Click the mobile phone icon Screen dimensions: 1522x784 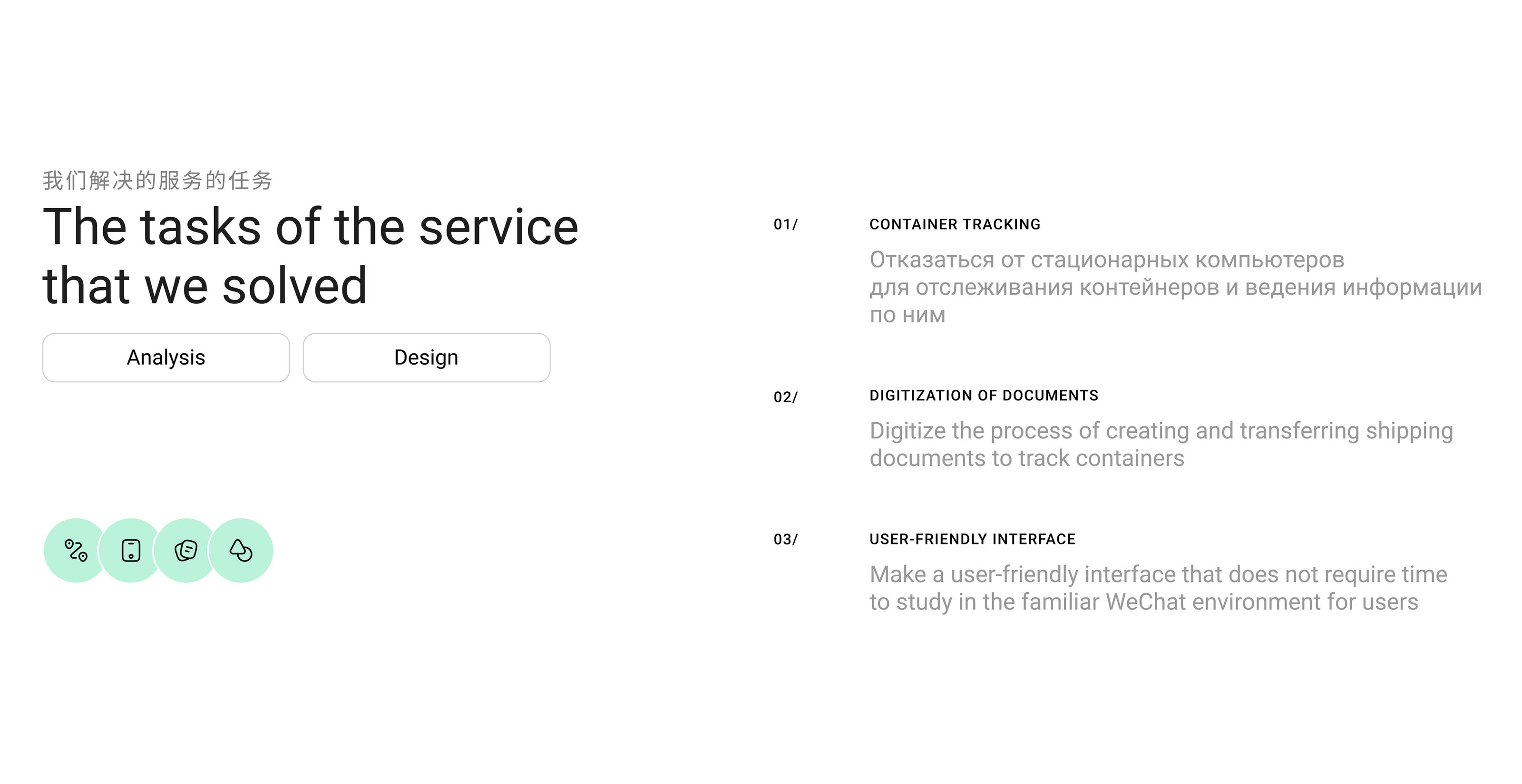(x=131, y=551)
